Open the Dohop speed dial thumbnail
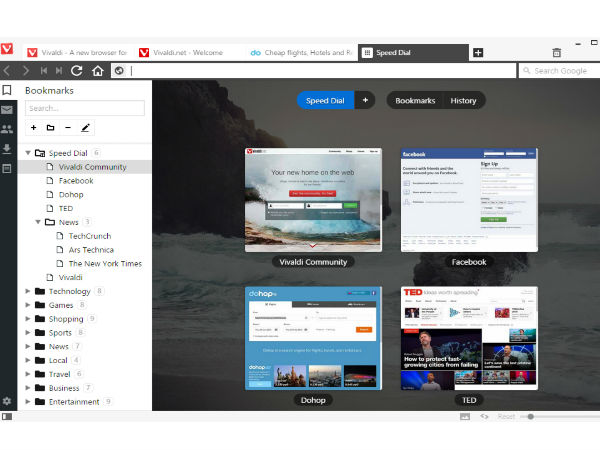This screenshot has width=600, height=450. [x=313, y=338]
